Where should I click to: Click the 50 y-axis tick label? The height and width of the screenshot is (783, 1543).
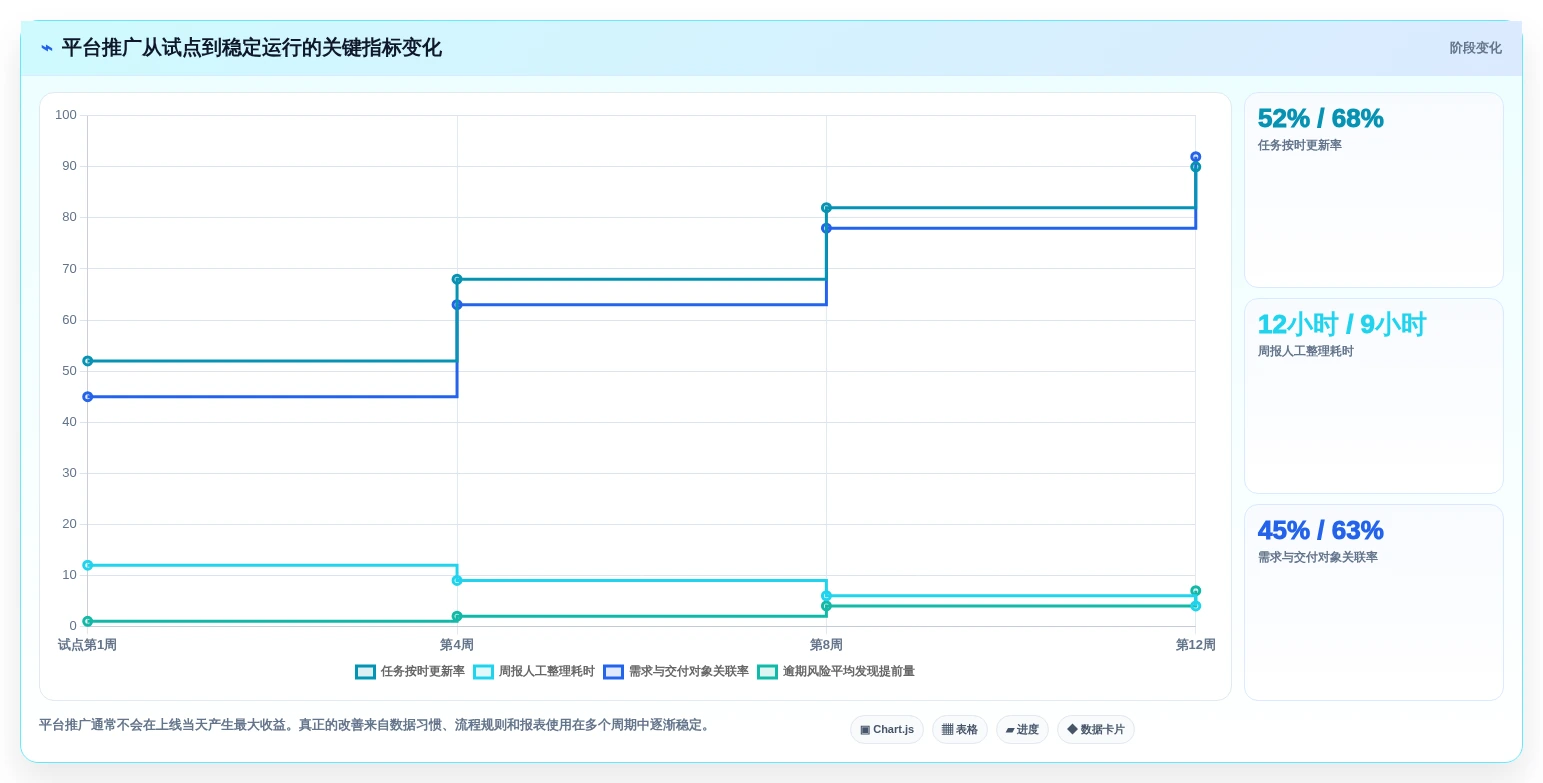click(69, 371)
